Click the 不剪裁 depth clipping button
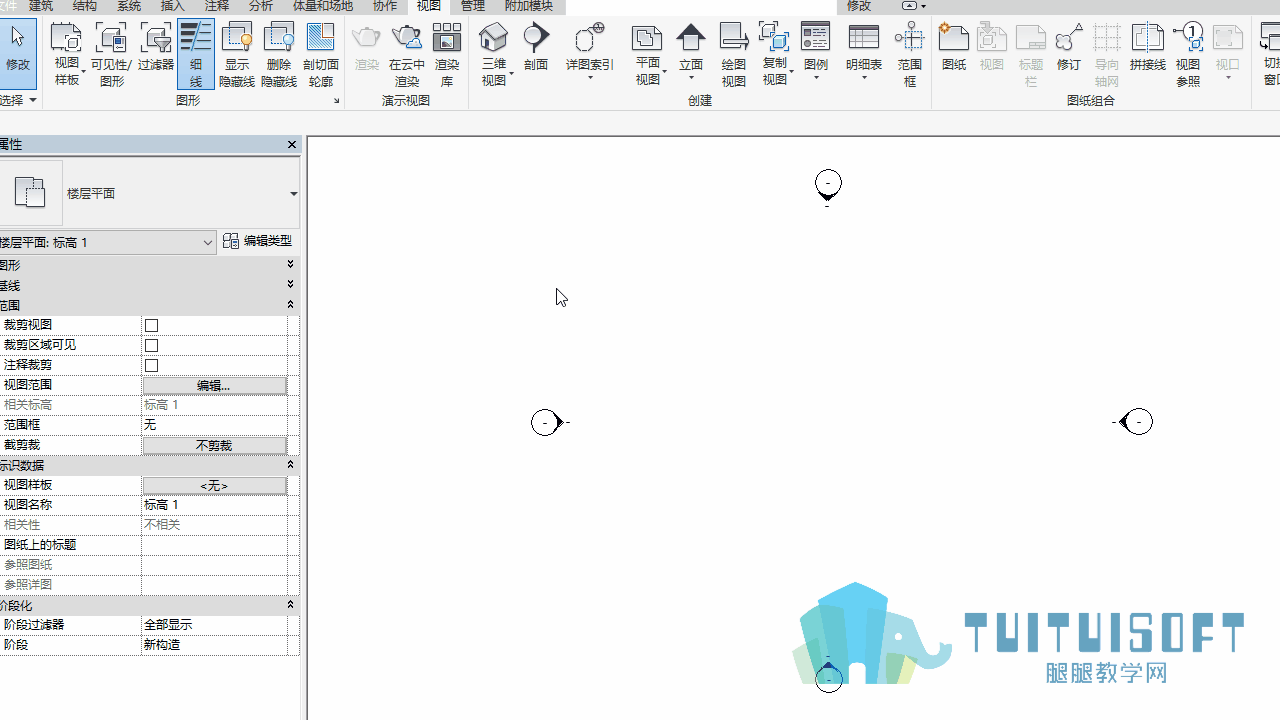The height and width of the screenshot is (720, 1280). [x=214, y=445]
